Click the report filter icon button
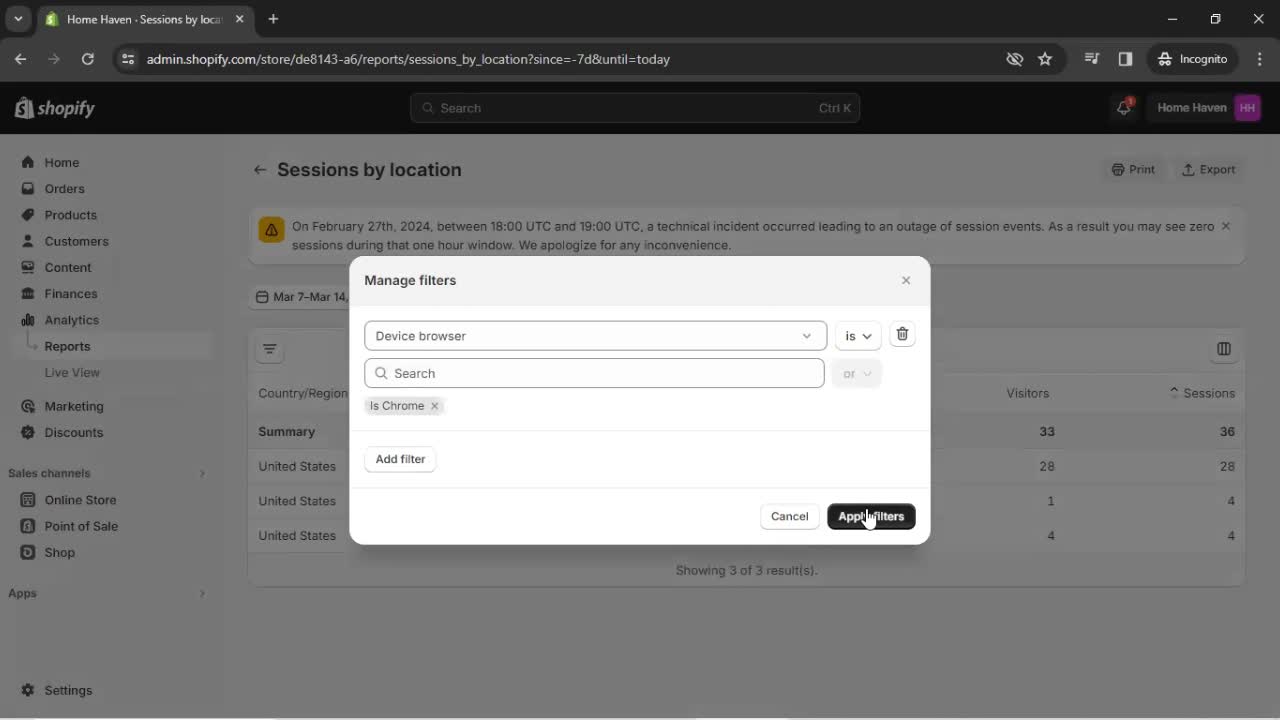The image size is (1280, 720). click(270, 349)
